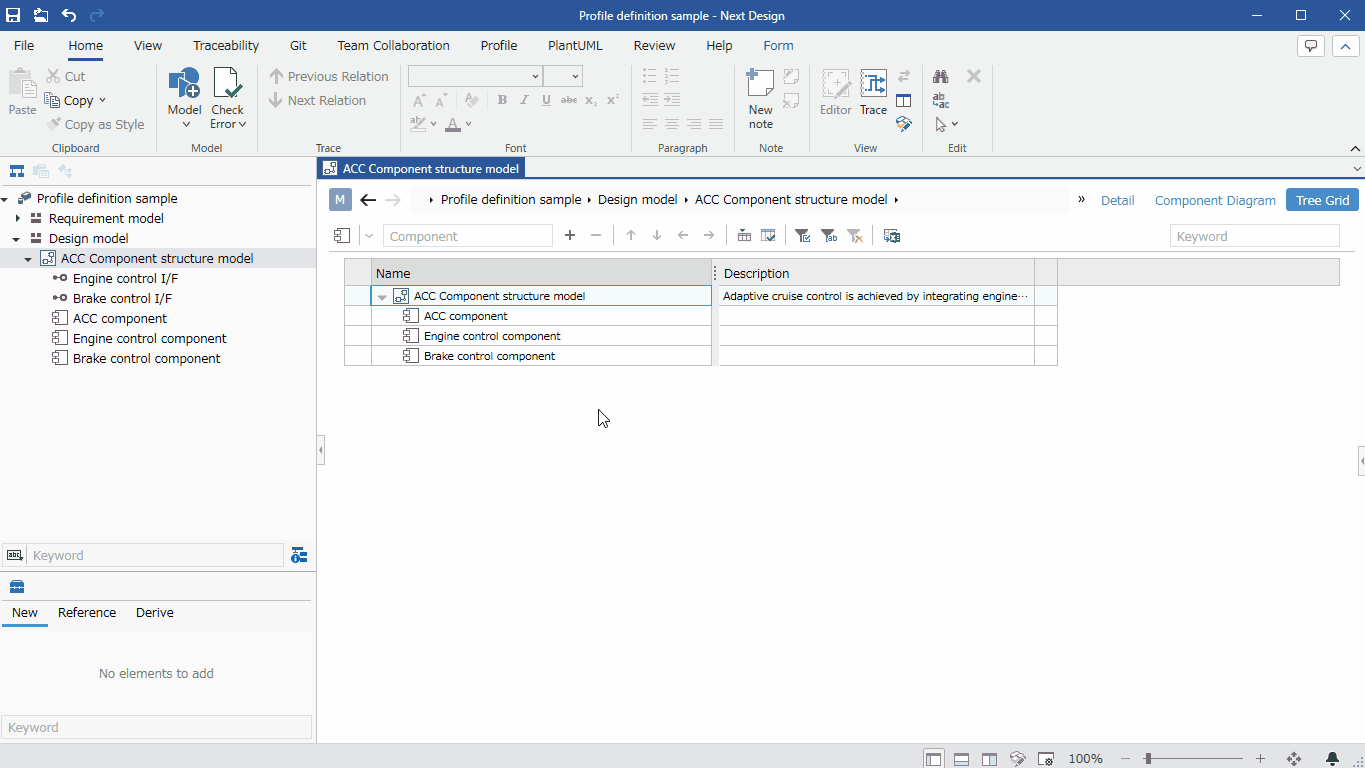Expand the right side pane handle

tap(1361, 460)
